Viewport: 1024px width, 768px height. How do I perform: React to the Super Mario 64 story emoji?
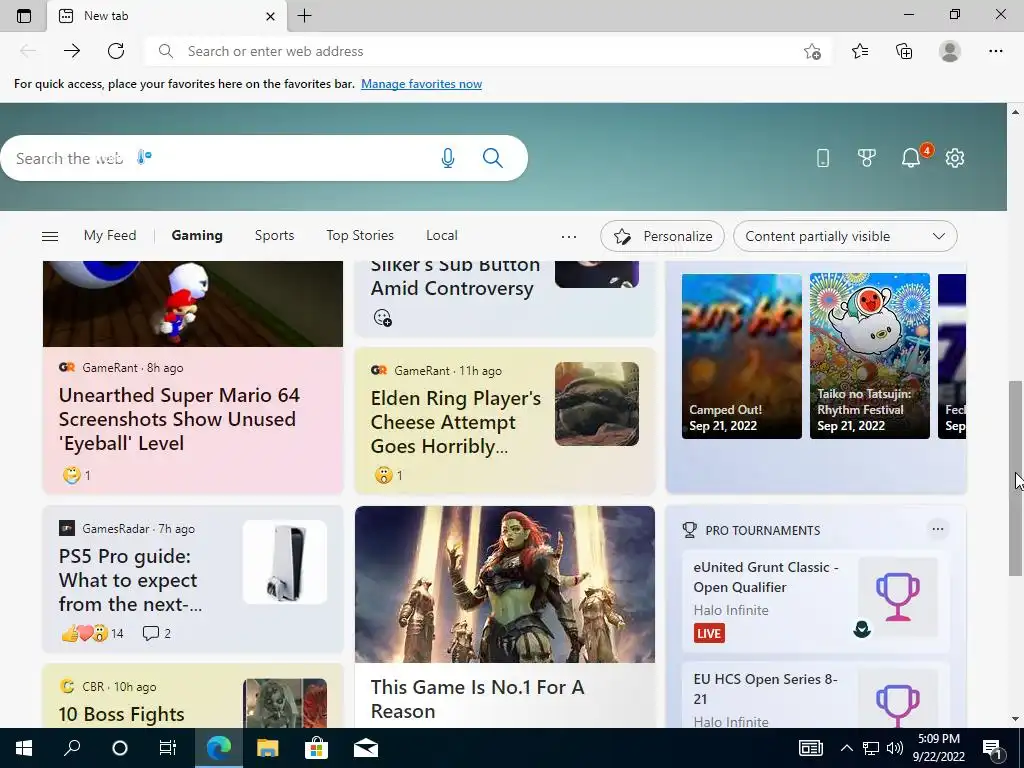click(71, 475)
